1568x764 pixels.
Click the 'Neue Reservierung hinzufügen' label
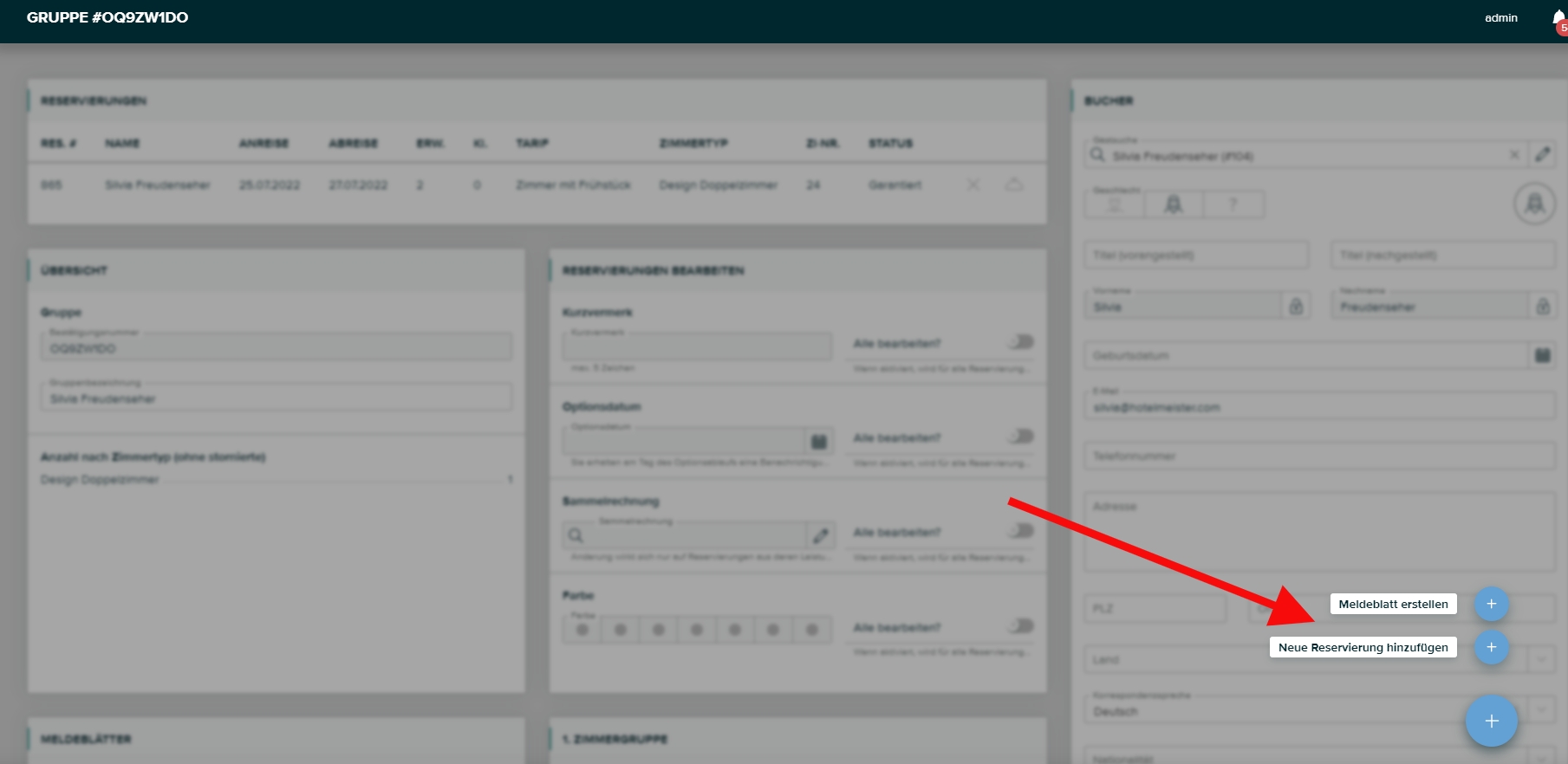tap(1363, 647)
